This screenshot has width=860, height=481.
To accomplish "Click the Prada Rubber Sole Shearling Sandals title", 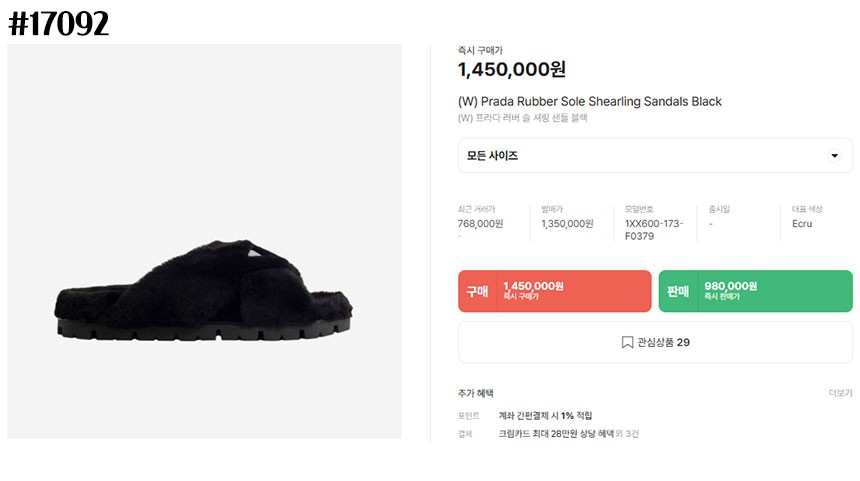I will (x=589, y=101).
